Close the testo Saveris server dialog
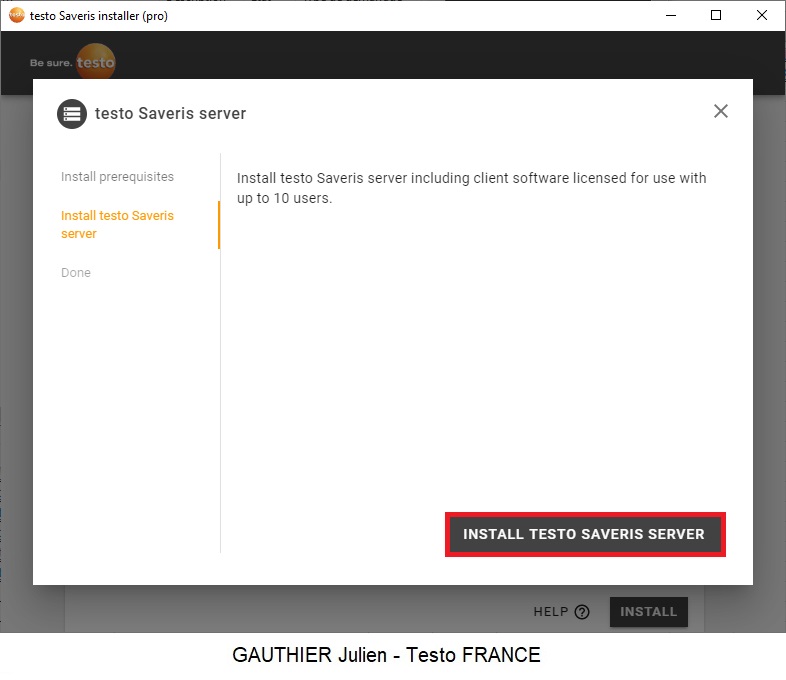Screen dimensions: 786x680 (721, 111)
